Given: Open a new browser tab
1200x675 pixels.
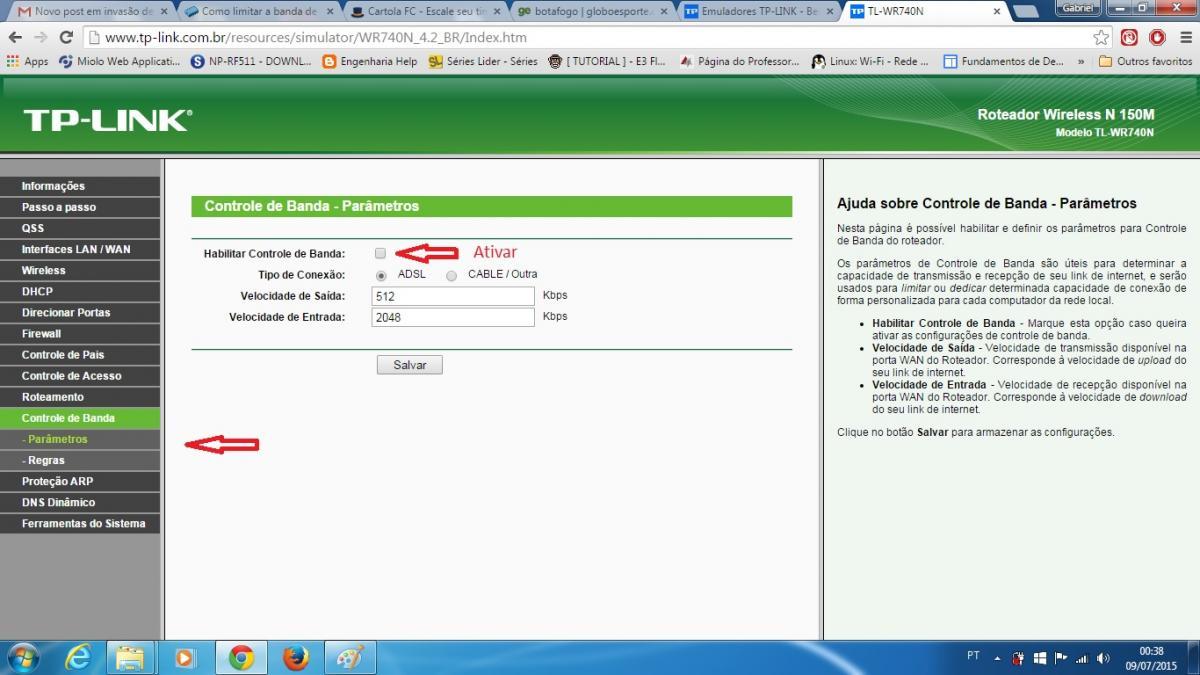Looking at the screenshot, I should coord(1024,12).
